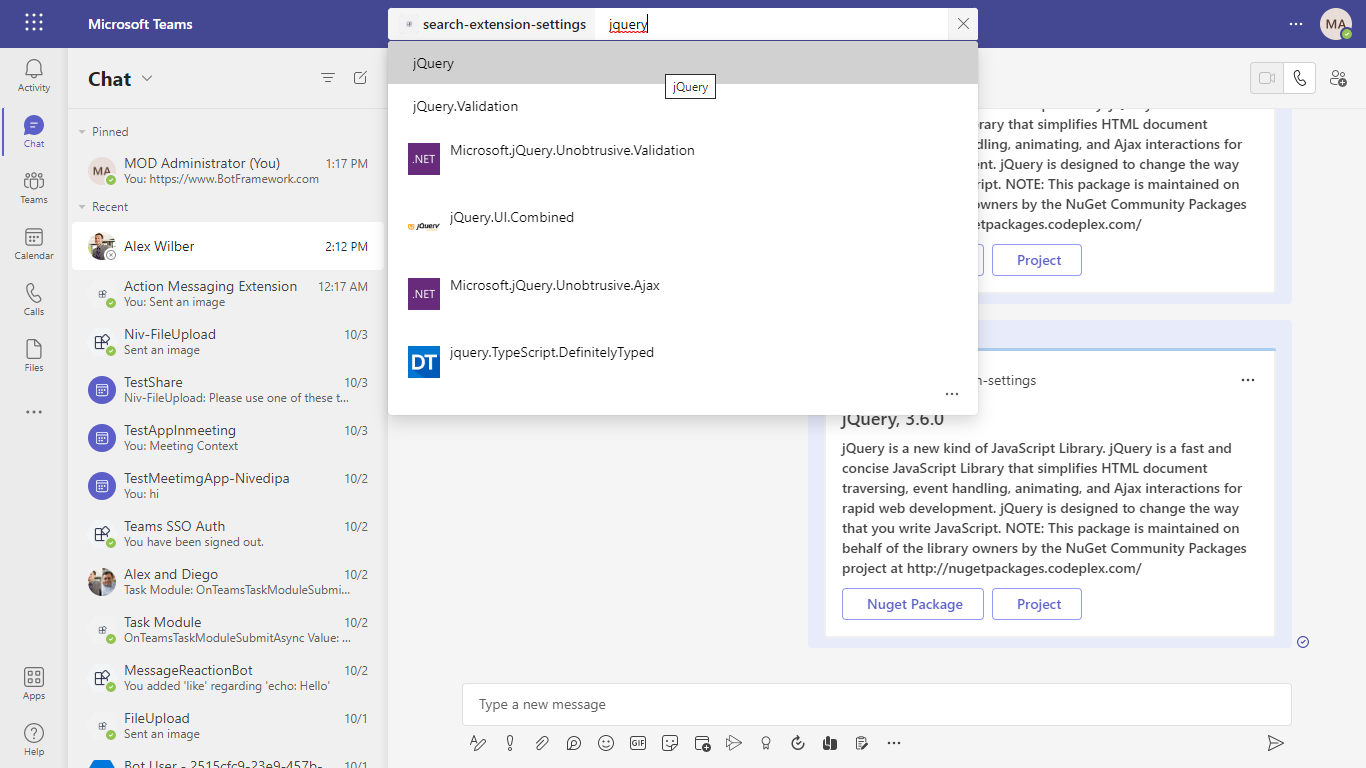The width and height of the screenshot is (1366, 768).
Task: Pick jquery.TypeScript.DefinitelyTyped result
Action: (x=683, y=361)
